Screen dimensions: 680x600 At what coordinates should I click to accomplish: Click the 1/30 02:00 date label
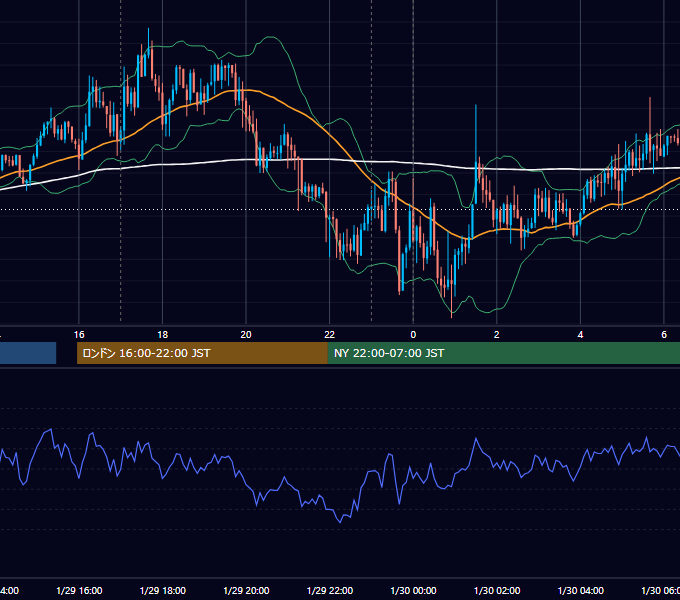(x=497, y=591)
